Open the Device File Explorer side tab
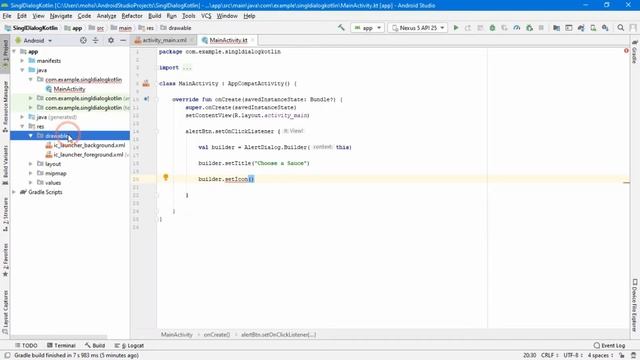 pos(635,305)
